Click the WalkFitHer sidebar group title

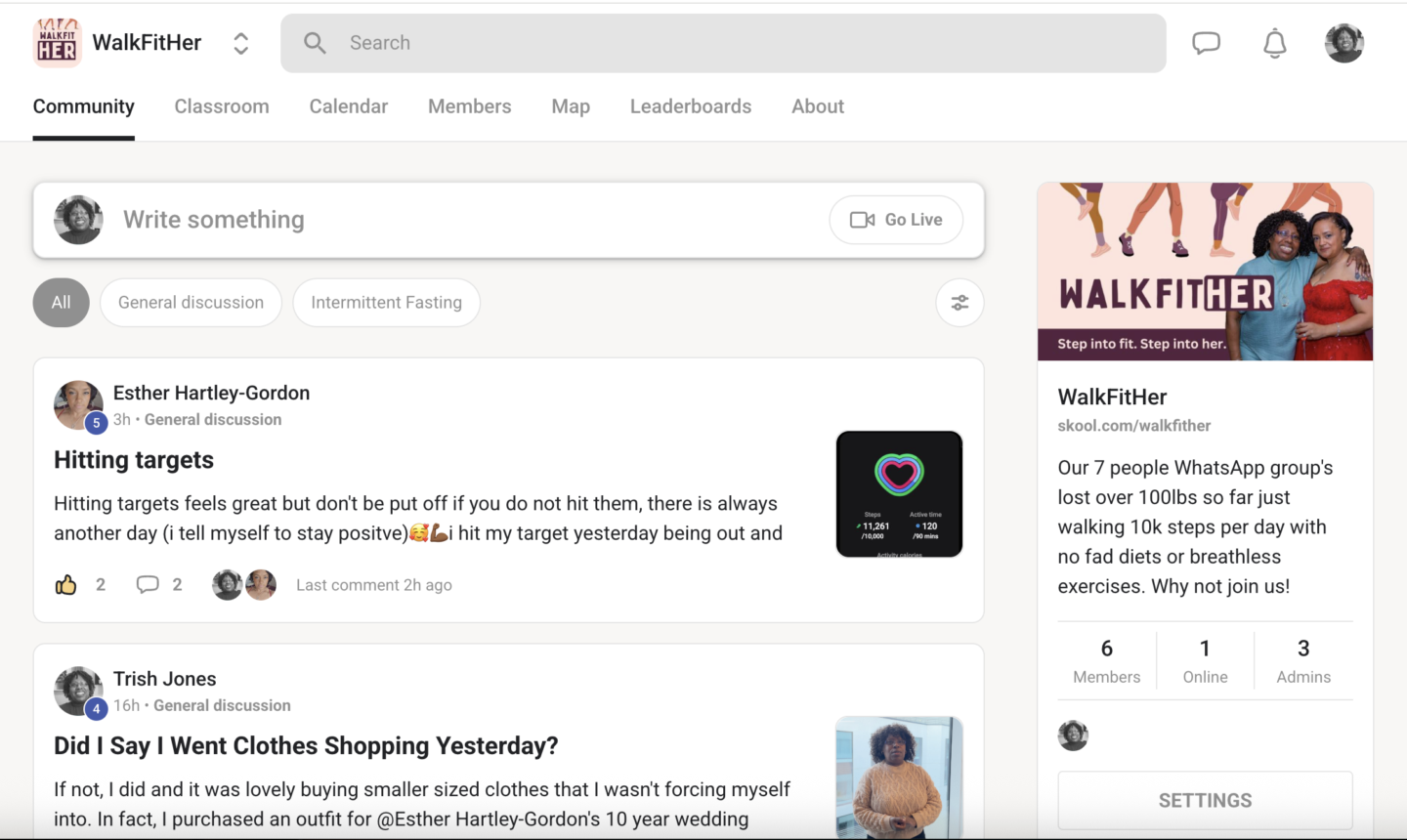[1113, 398]
